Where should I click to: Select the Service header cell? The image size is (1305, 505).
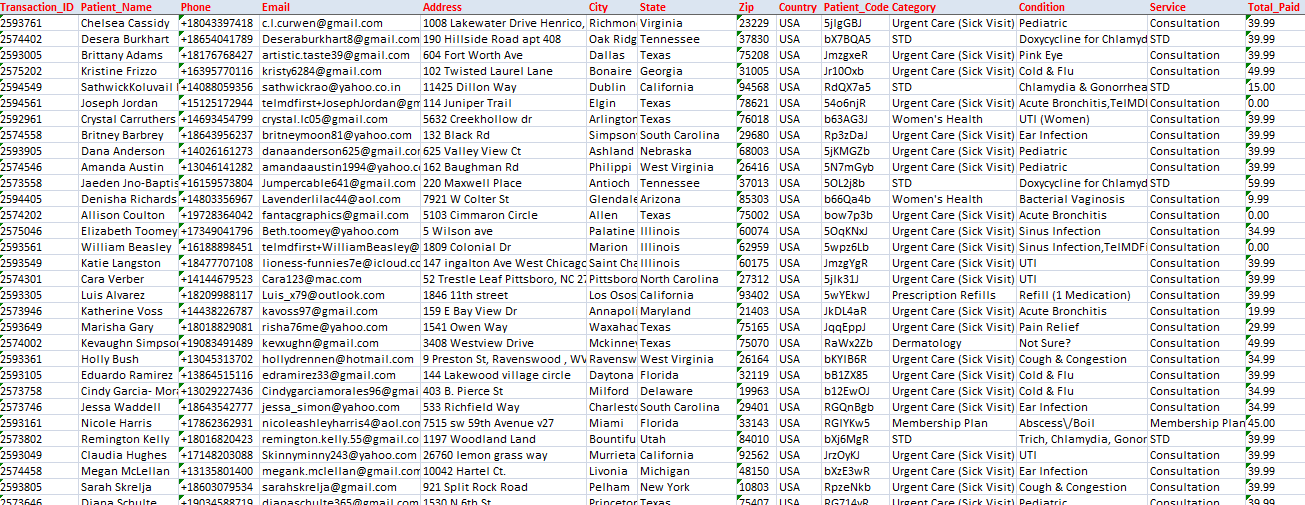[1196, 7]
